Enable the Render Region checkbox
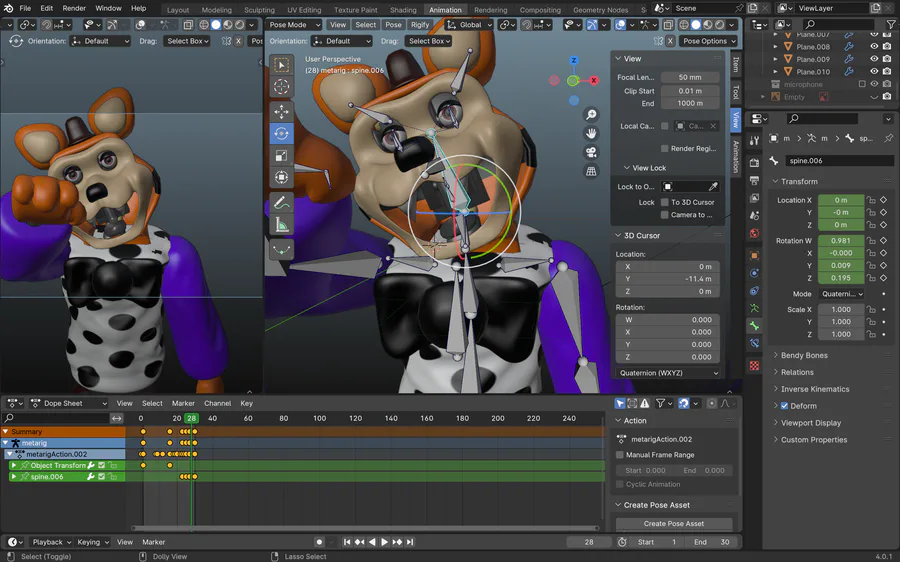Screen dimensions: 900x562 [x=665, y=148]
